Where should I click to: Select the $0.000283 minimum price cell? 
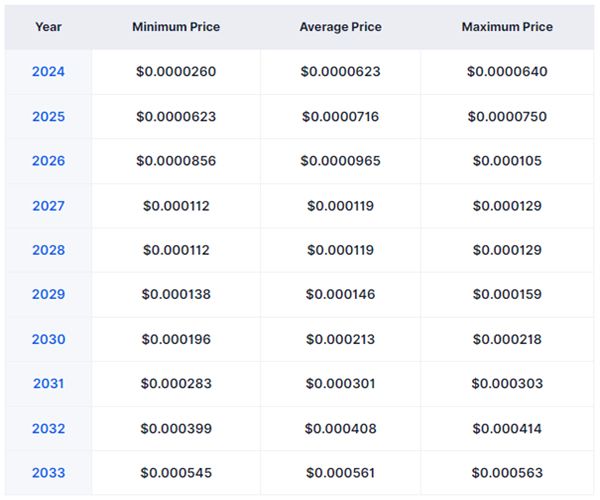point(176,384)
